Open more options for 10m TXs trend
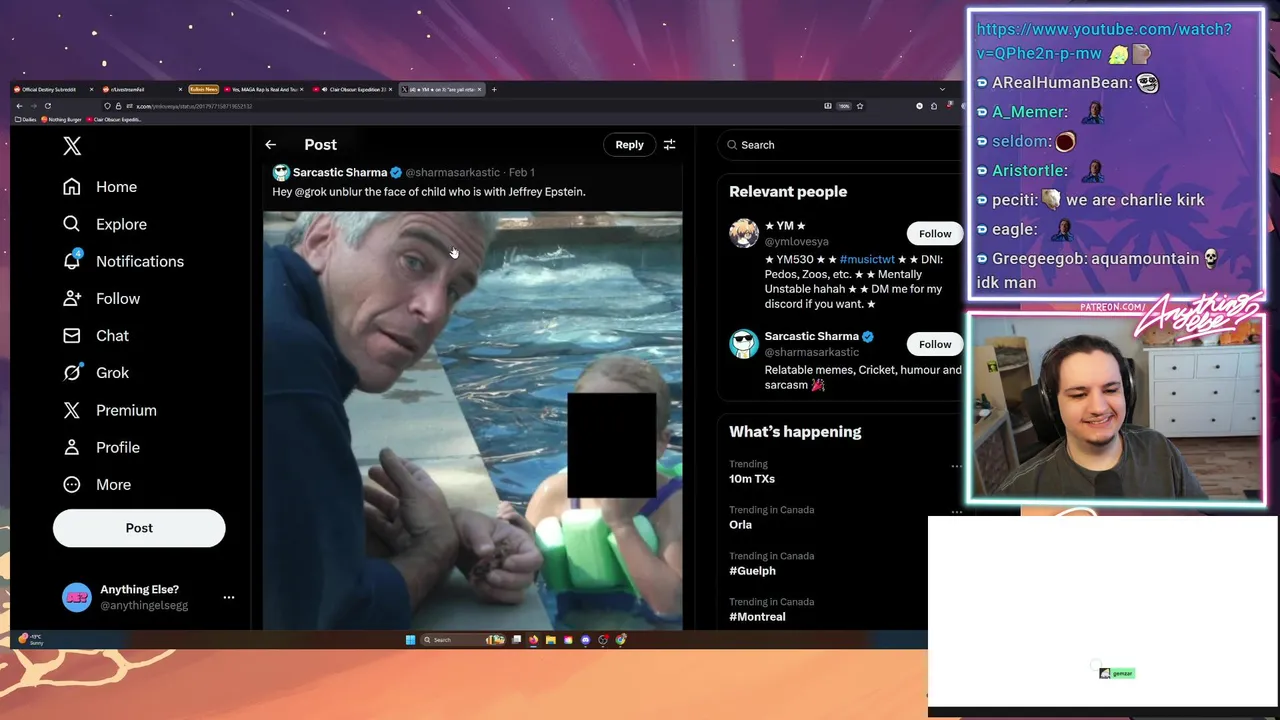This screenshot has width=1280, height=720. click(956, 466)
